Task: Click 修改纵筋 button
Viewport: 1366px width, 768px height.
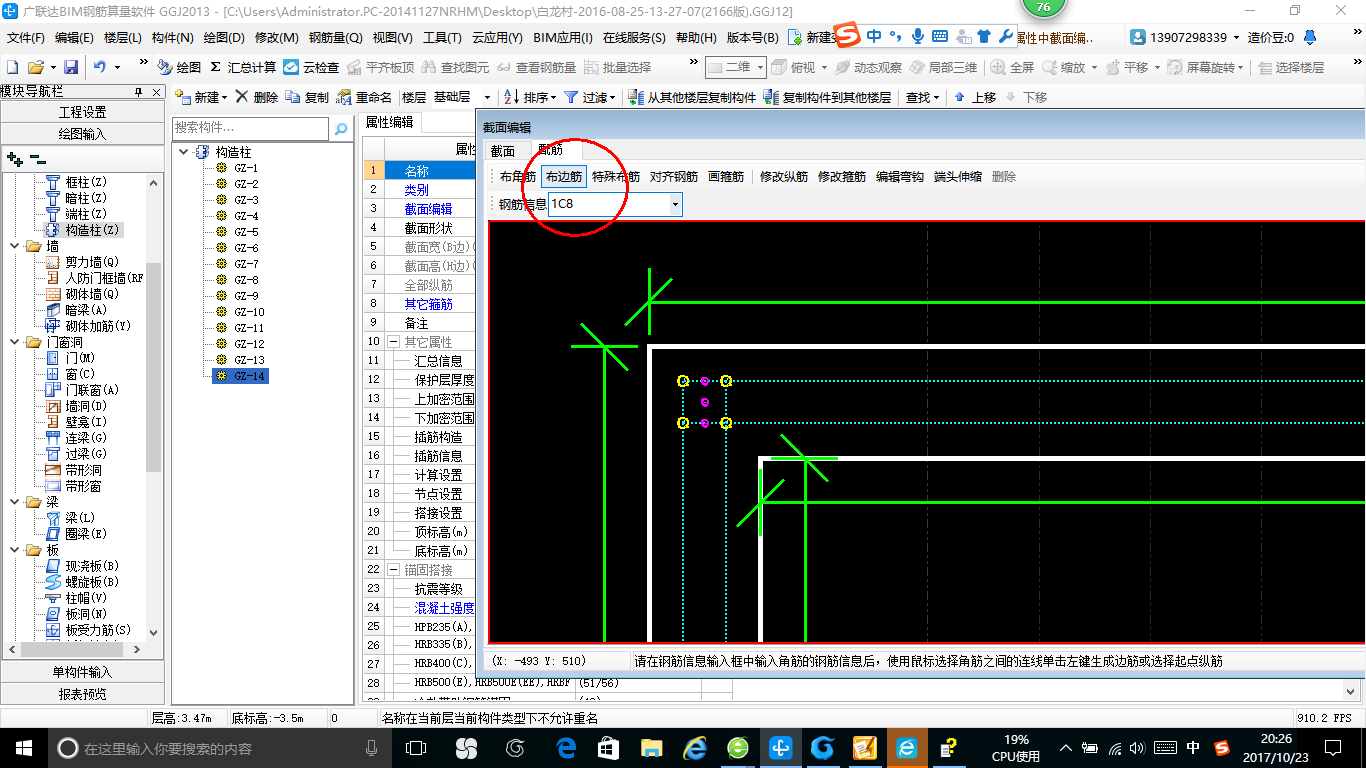Action: point(784,177)
